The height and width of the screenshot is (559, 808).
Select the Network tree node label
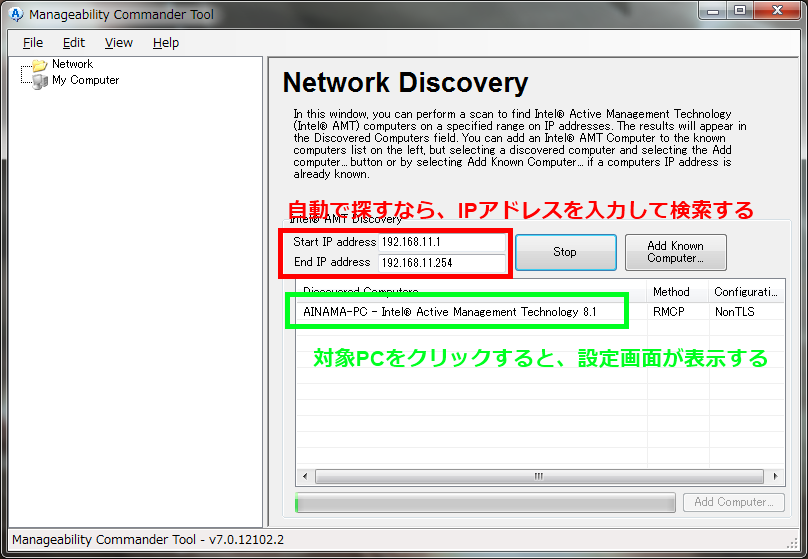coord(73,64)
